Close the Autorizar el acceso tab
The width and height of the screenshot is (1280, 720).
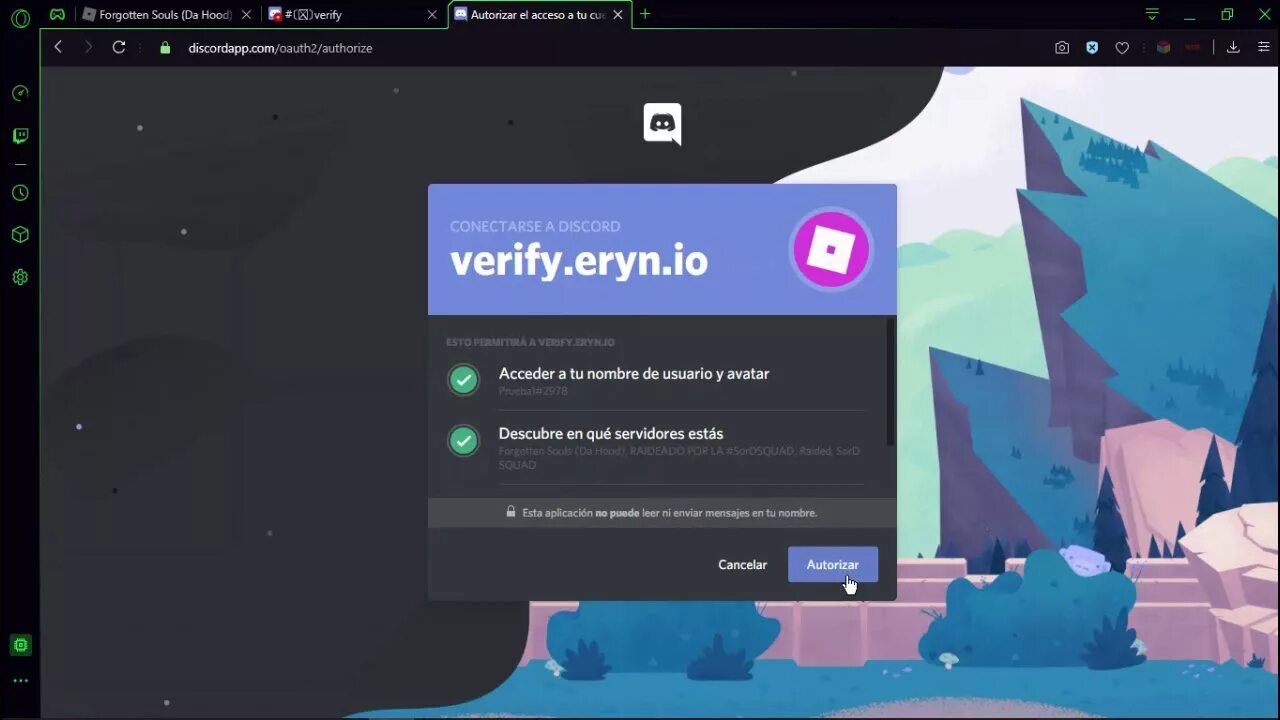(x=618, y=15)
